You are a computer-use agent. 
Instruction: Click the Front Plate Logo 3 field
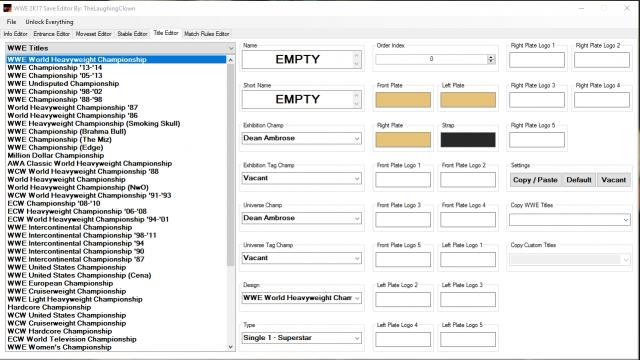click(x=403, y=220)
